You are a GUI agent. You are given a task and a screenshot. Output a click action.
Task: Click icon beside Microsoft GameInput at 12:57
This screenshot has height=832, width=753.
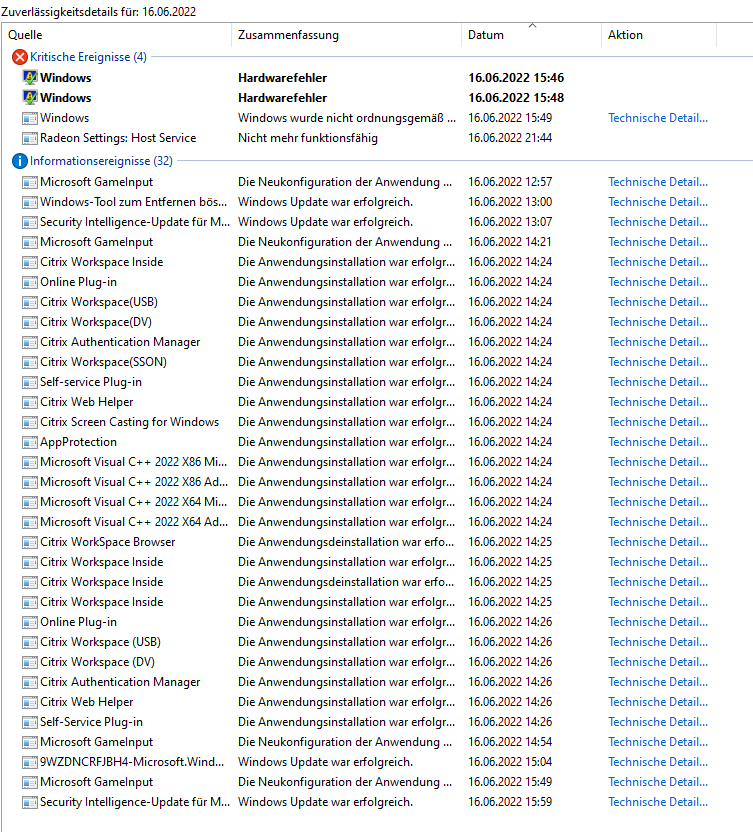click(x=30, y=183)
